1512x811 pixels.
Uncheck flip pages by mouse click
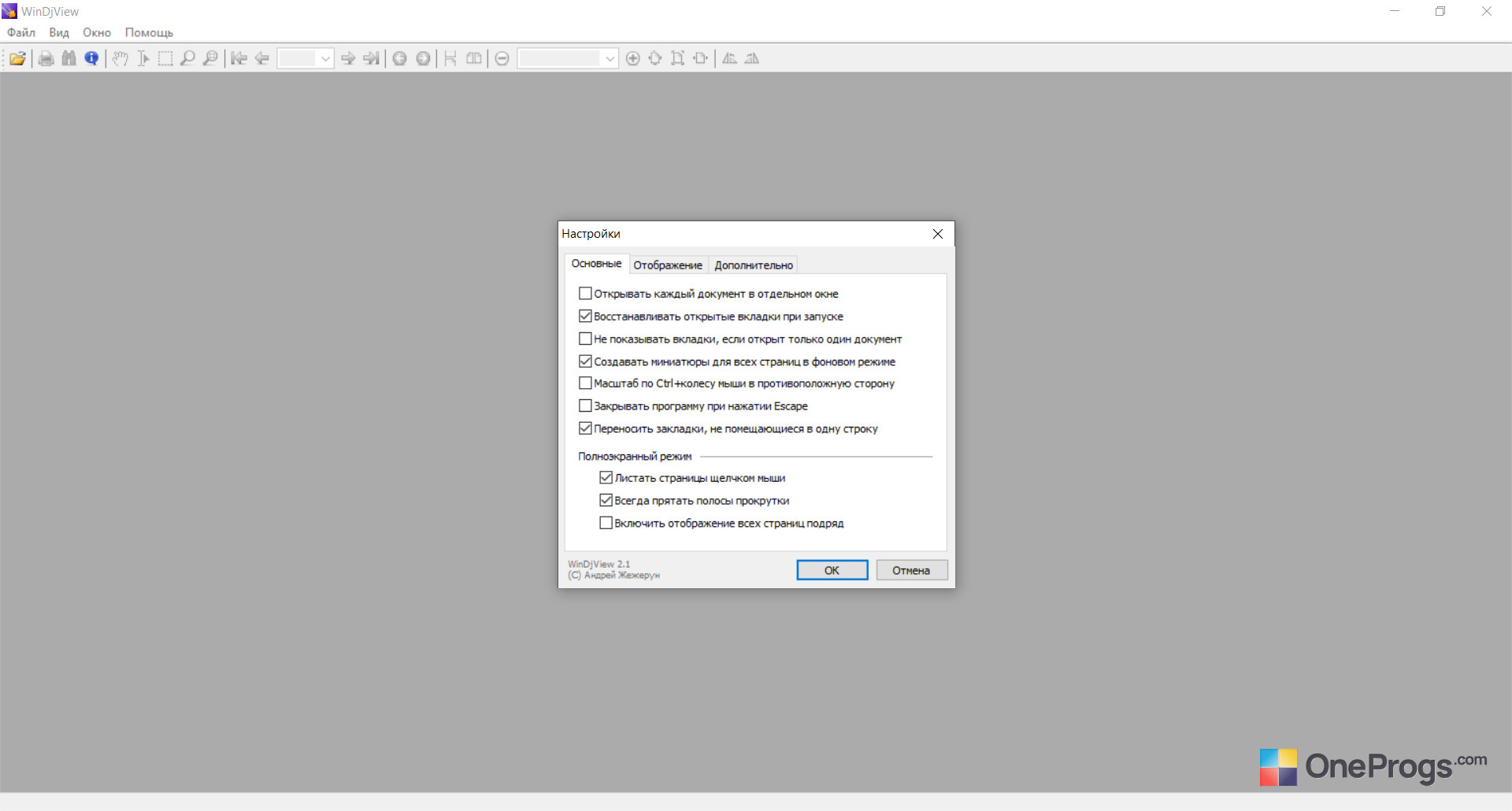point(692,478)
